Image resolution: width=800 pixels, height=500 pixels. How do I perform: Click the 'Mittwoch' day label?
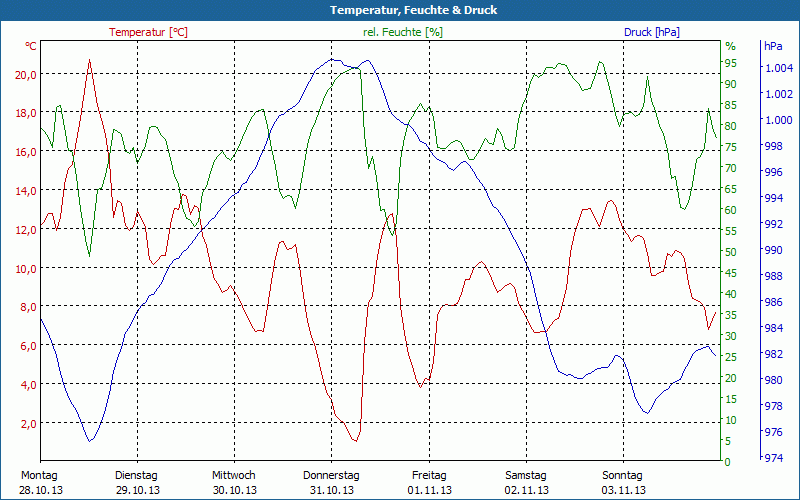click(234, 476)
